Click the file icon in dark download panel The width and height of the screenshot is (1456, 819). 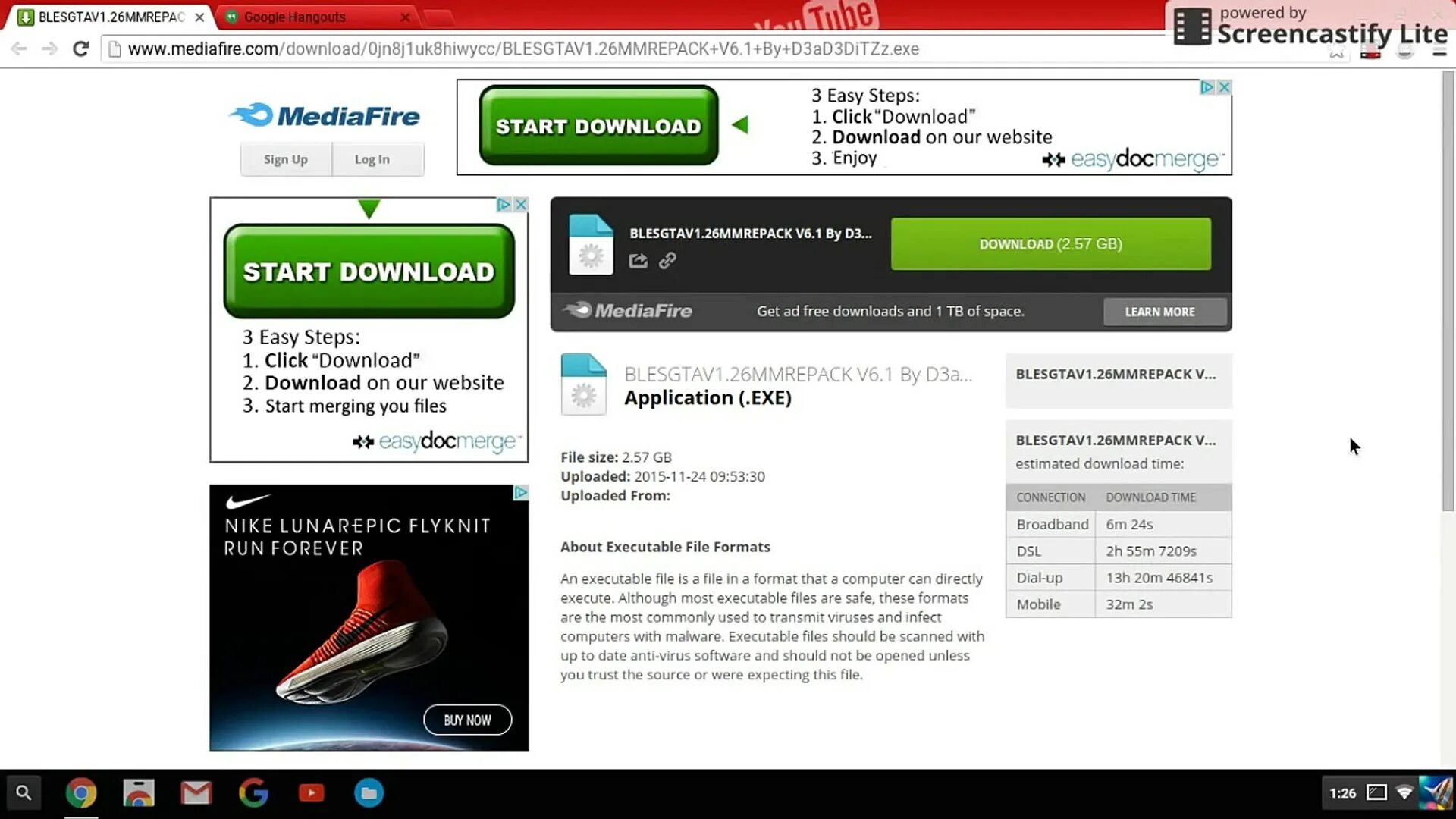pos(591,244)
